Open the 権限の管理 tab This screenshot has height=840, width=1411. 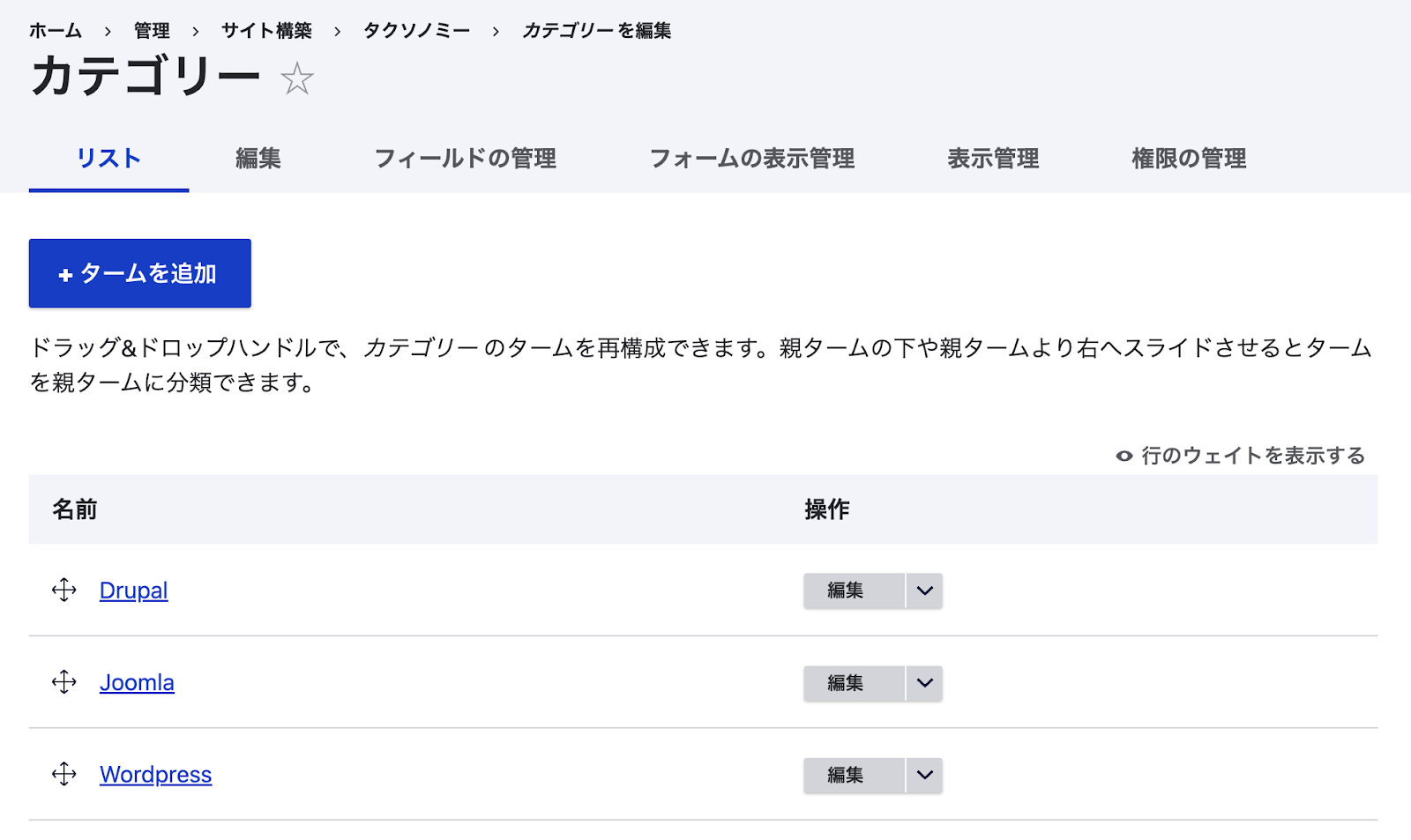click(x=1188, y=160)
